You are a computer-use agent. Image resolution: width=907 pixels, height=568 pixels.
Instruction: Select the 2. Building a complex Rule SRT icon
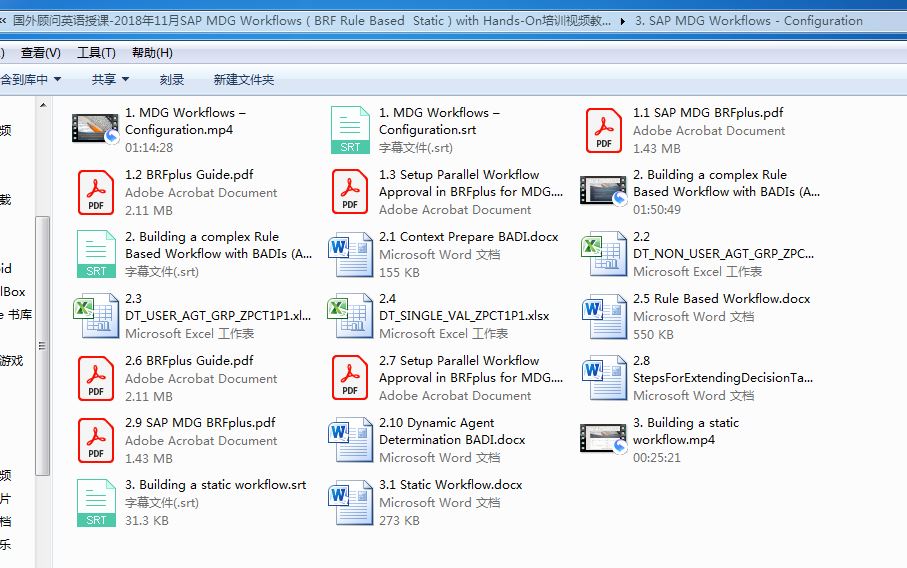(x=96, y=254)
